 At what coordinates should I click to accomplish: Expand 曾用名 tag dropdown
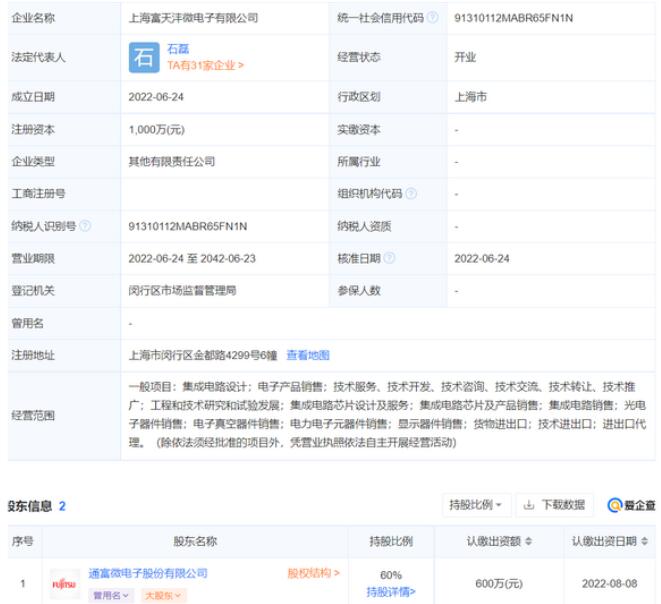tap(111, 595)
